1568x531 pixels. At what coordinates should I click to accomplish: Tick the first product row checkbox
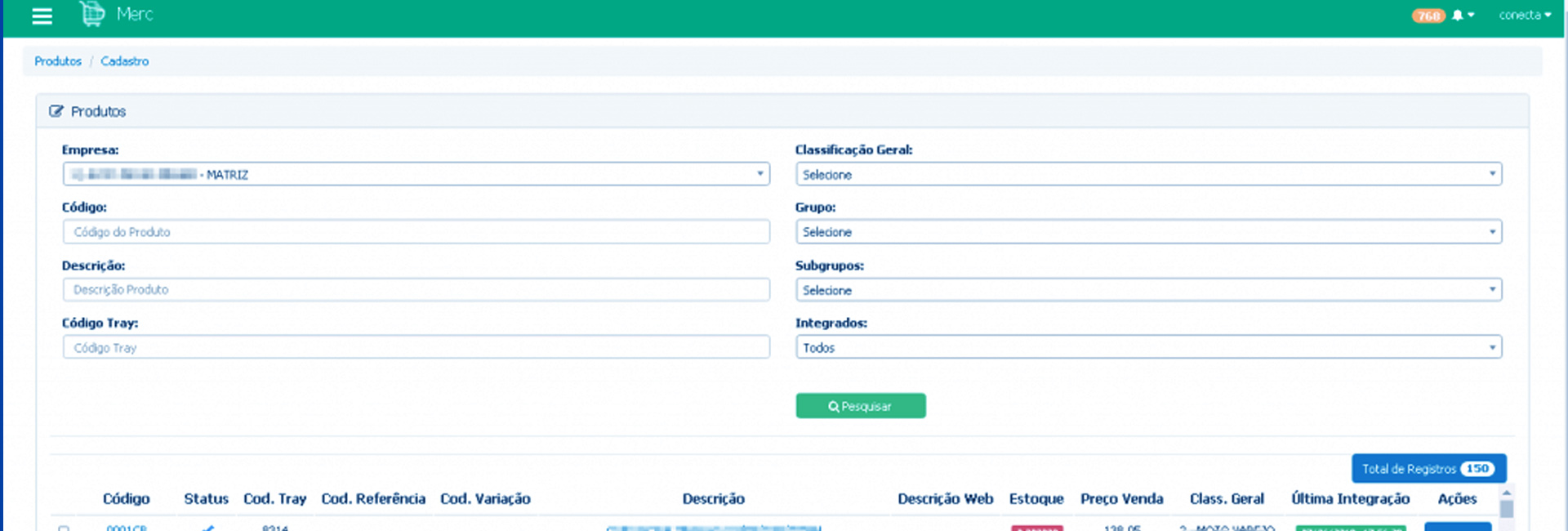click(64, 528)
